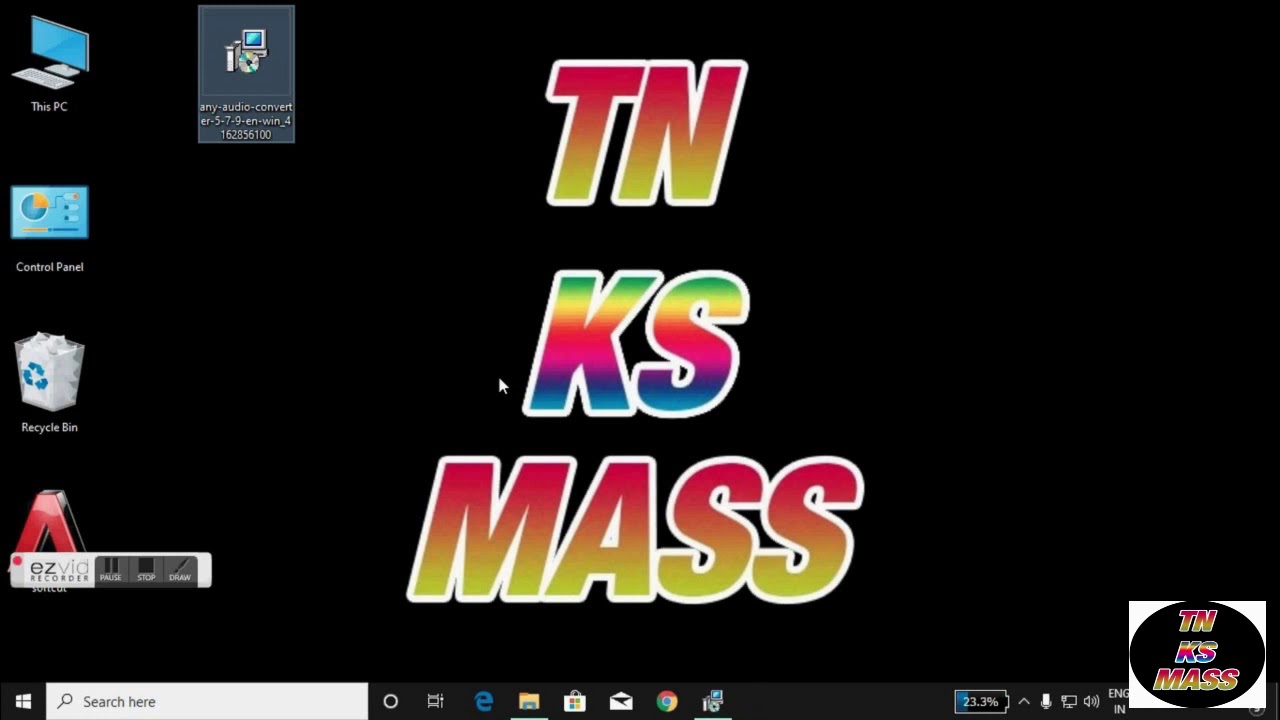This screenshot has width=1280, height=720.
Task: Open the ezvid Draw tool
Action: coord(180,570)
